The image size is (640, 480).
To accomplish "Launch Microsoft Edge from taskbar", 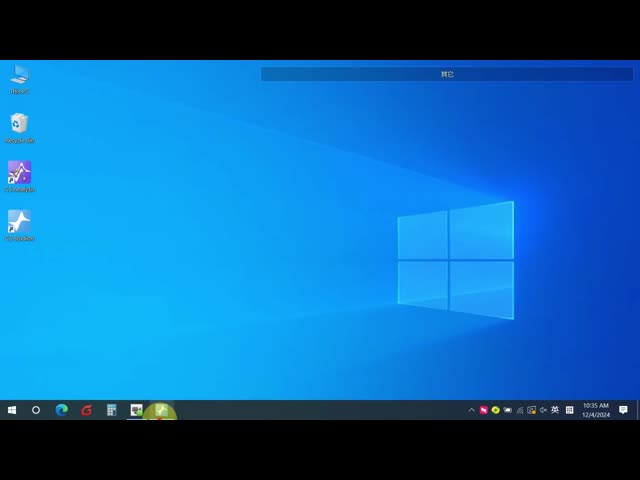I will (x=62, y=410).
